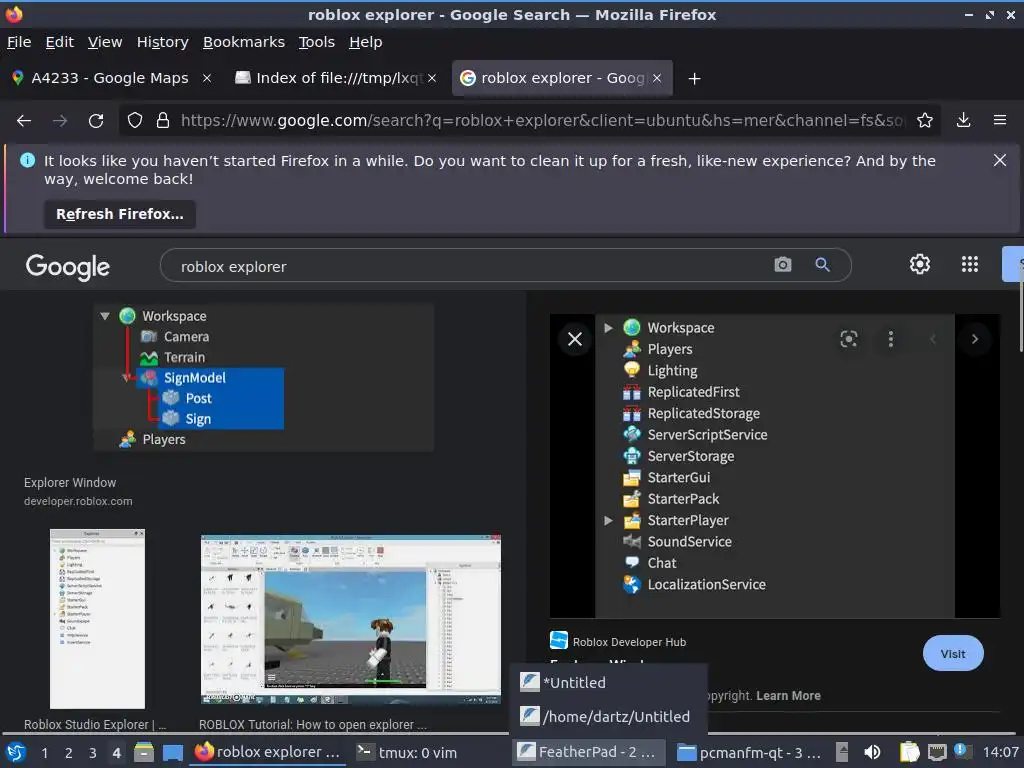Viewport: 1024px width, 768px height.
Task: Bookmark this page with the star
Action: [924, 120]
